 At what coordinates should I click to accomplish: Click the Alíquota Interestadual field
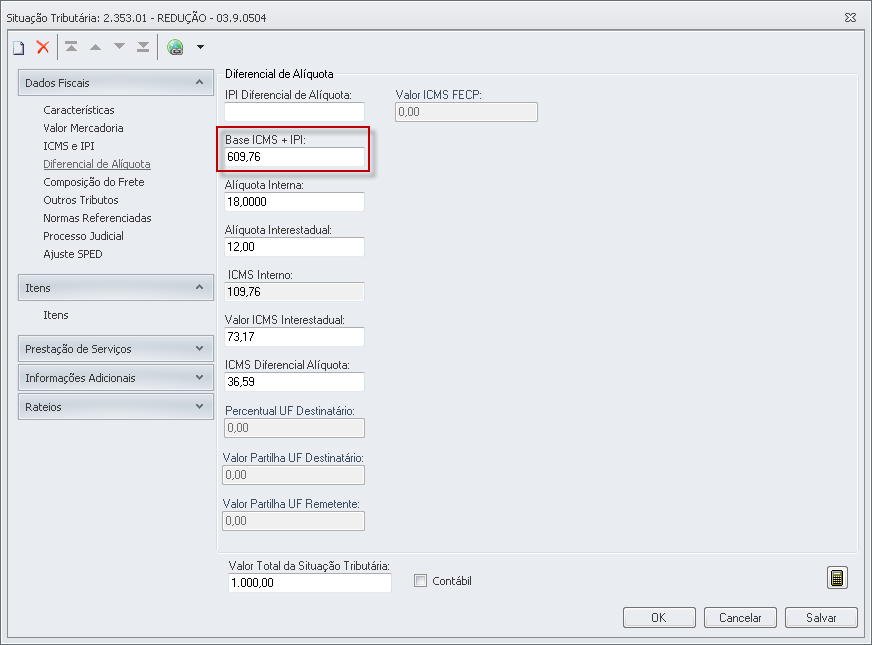pos(294,247)
